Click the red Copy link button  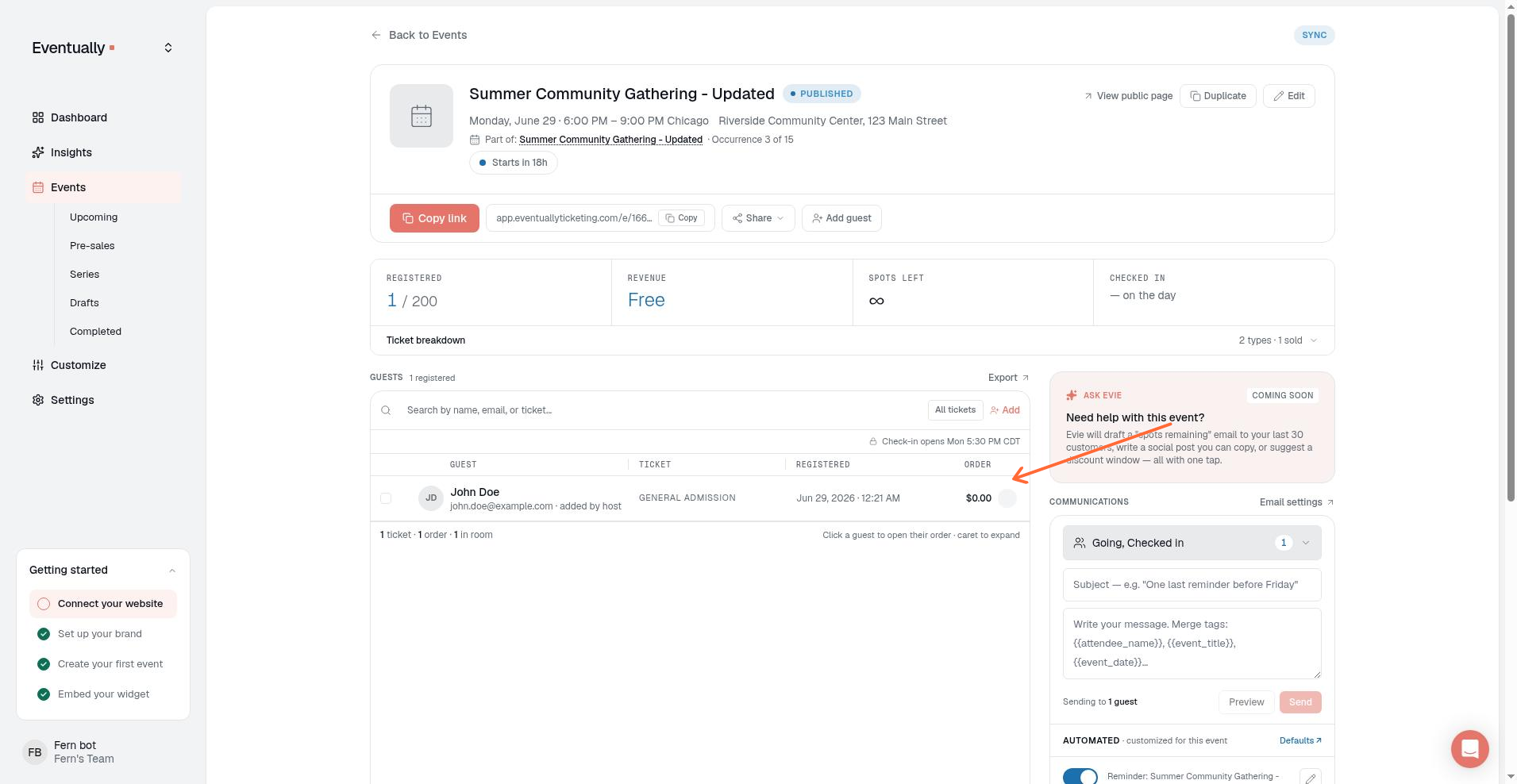tap(434, 218)
